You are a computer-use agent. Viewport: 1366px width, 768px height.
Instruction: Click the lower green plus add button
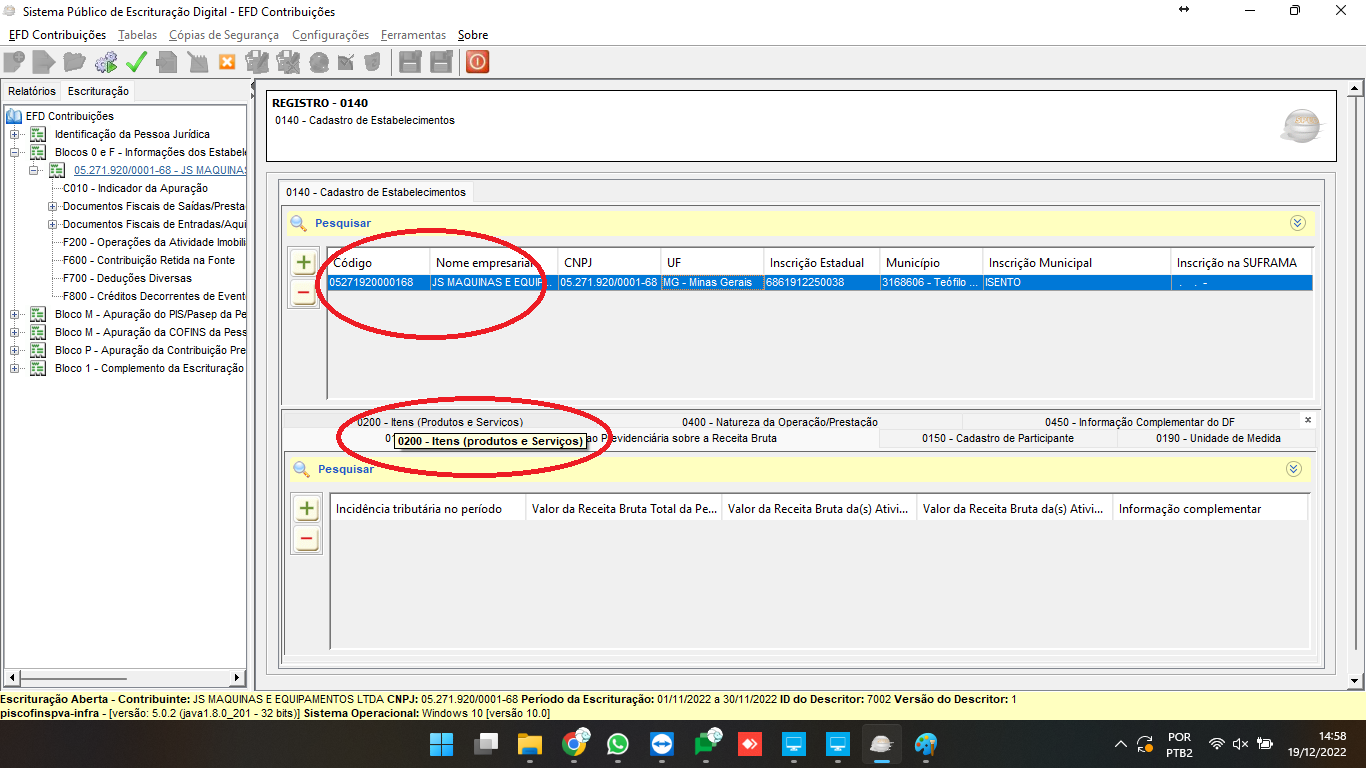pyautogui.click(x=306, y=508)
